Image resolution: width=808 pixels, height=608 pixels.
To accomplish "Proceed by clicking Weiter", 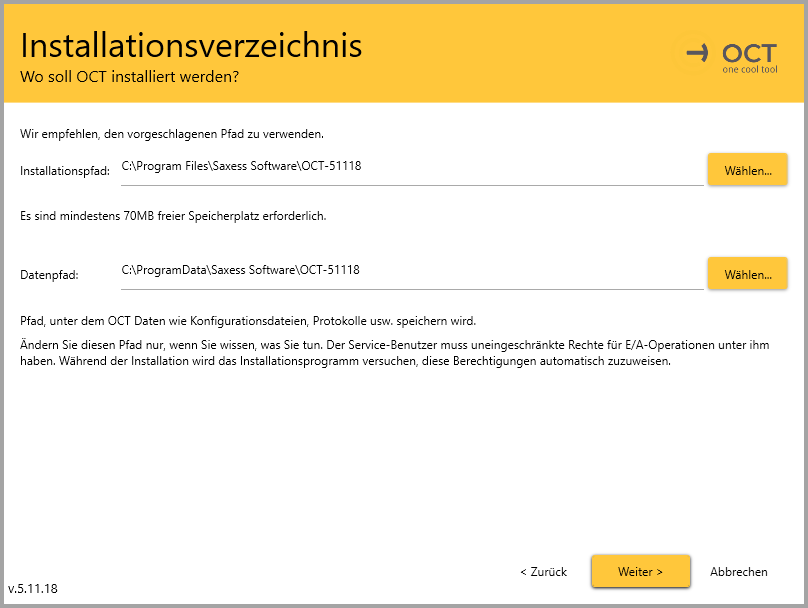I will click(x=640, y=572).
